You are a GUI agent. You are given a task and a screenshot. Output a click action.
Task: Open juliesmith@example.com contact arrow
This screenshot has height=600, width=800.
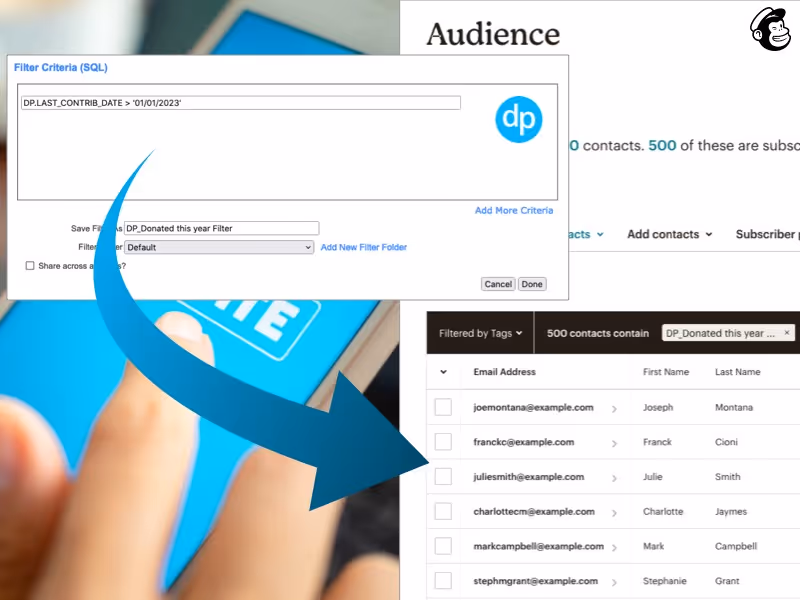(x=614, y=478)
